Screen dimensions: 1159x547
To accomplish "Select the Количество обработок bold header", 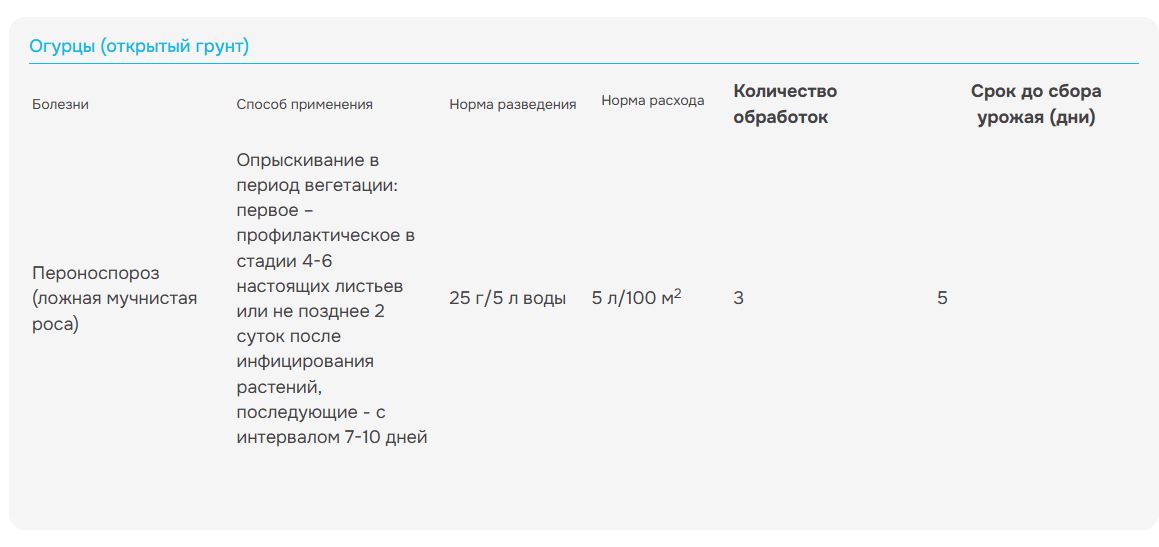I will (785, 104).
